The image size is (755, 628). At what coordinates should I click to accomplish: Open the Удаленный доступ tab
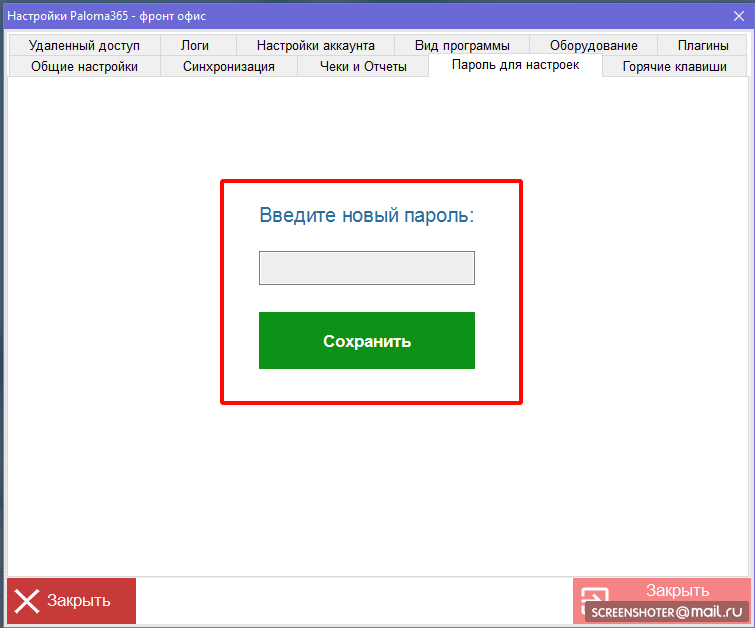point(84,45)
